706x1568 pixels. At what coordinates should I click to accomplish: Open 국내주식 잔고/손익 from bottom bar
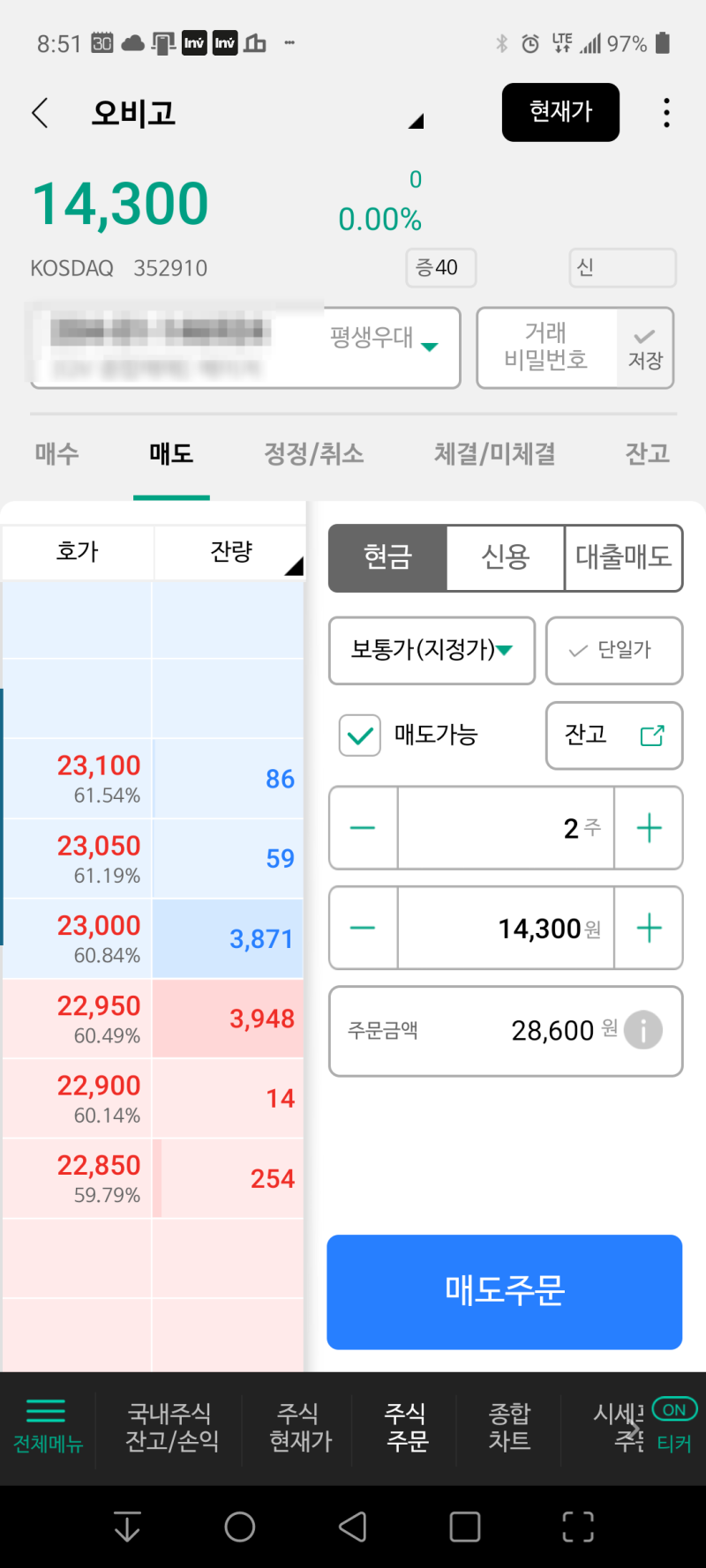coord(170,1429)
